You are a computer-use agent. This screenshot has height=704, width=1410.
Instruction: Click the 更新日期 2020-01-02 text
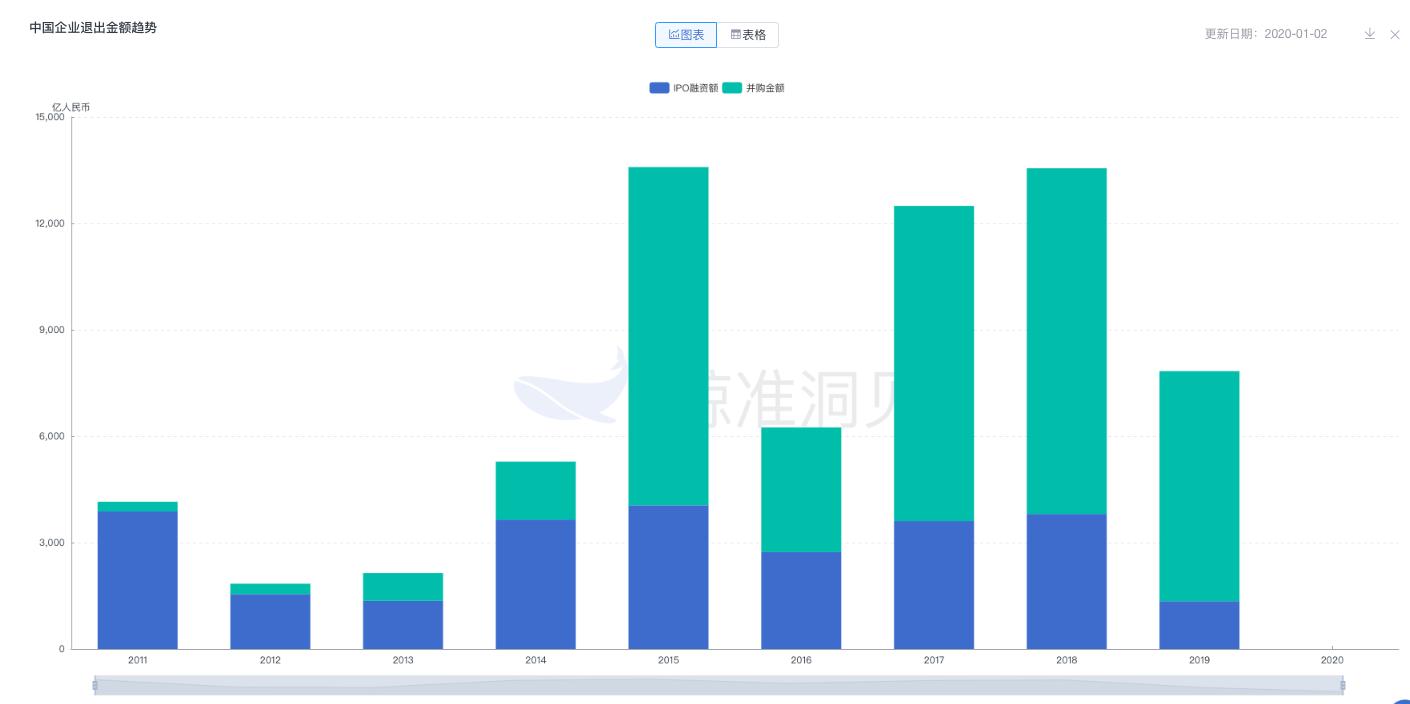(x=1266, y=34)
